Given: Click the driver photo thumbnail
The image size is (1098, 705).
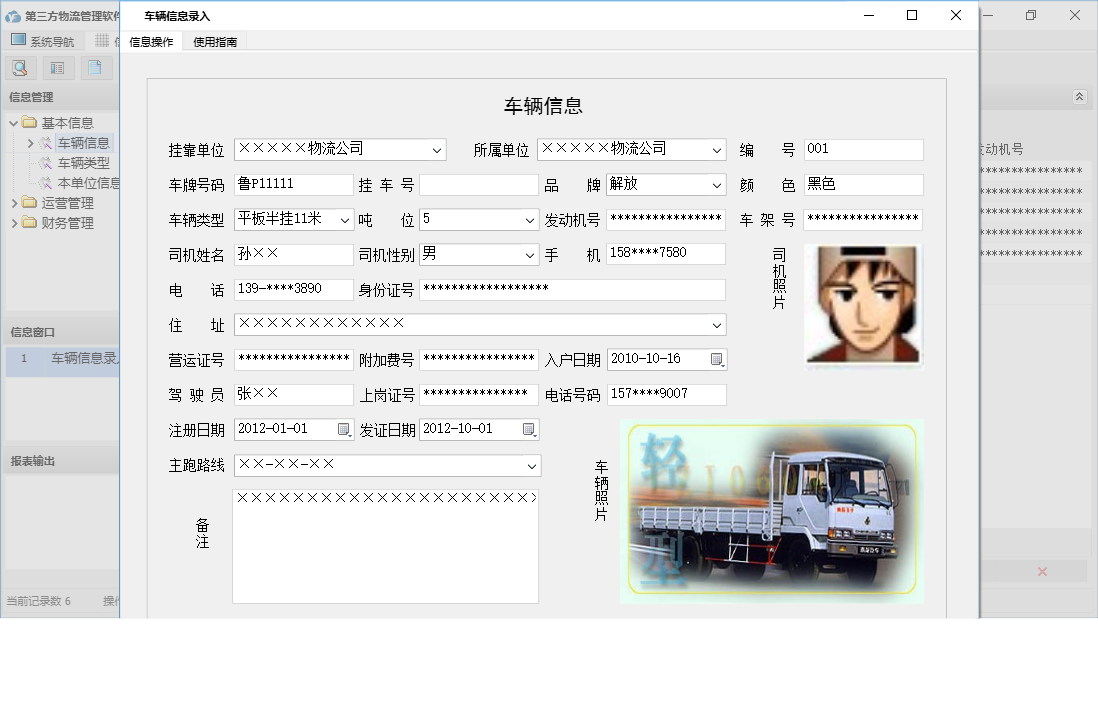Looking at the screenshot, I should tap(861, 304).
